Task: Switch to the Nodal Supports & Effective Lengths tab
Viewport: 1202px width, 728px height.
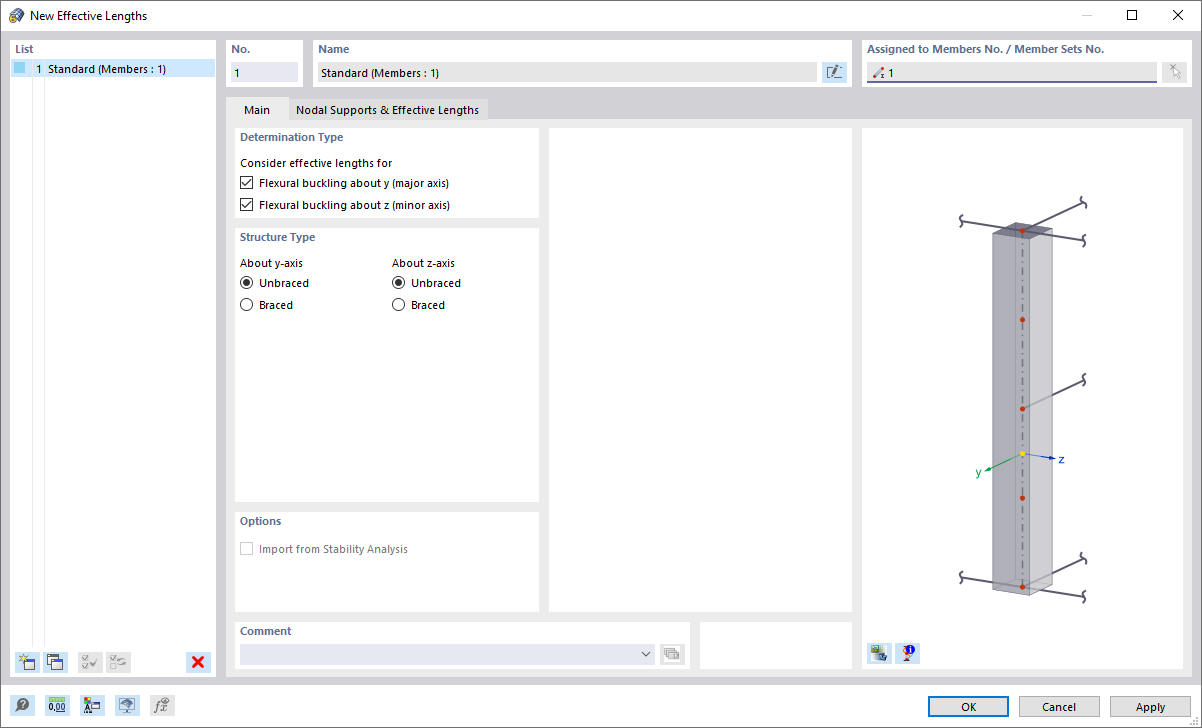Action: (388, 110)
